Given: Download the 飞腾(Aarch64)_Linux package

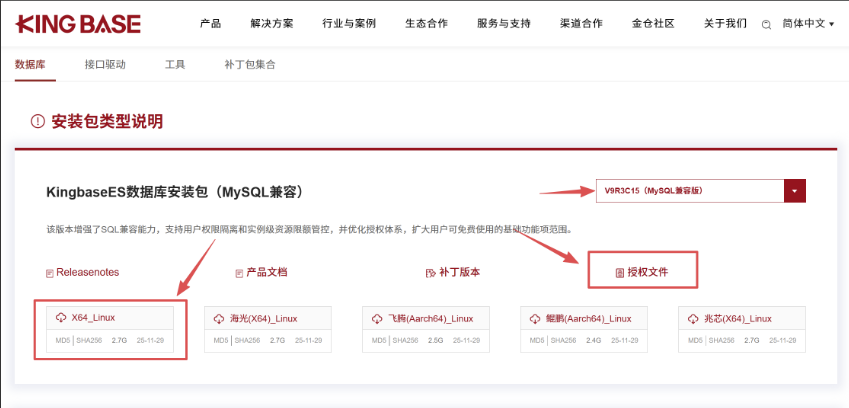Looking at the screenshot, I should pos(431,318).
